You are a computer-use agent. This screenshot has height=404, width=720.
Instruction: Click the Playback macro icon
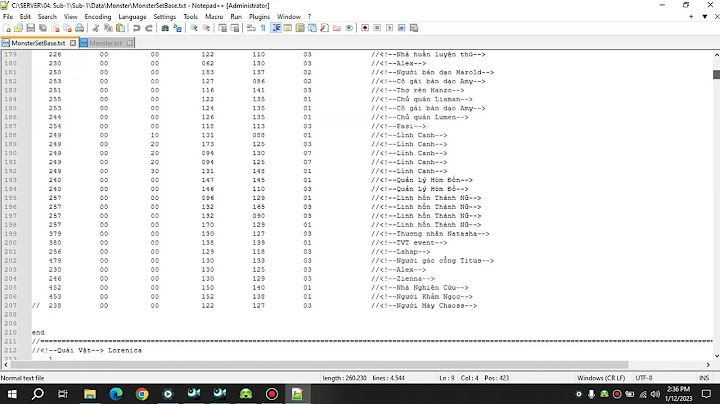click(x=389, y=28)
